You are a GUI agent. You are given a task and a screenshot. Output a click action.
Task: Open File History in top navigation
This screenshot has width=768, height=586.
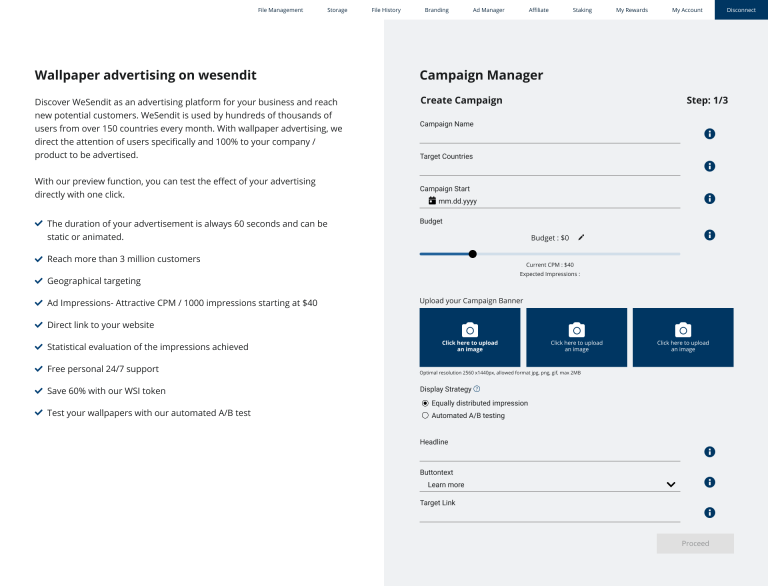tap(386, 10)
